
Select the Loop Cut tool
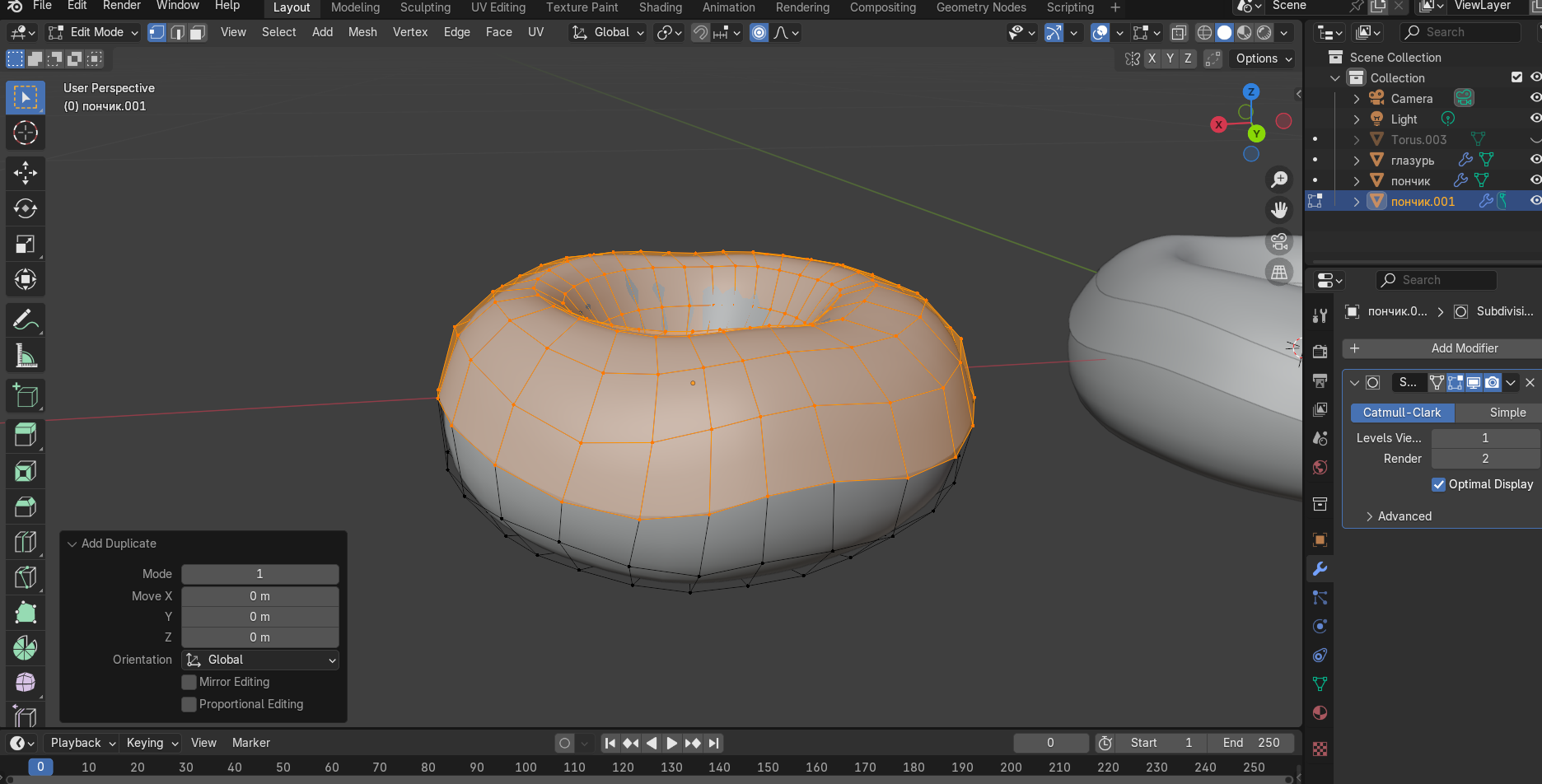point(26,542)
